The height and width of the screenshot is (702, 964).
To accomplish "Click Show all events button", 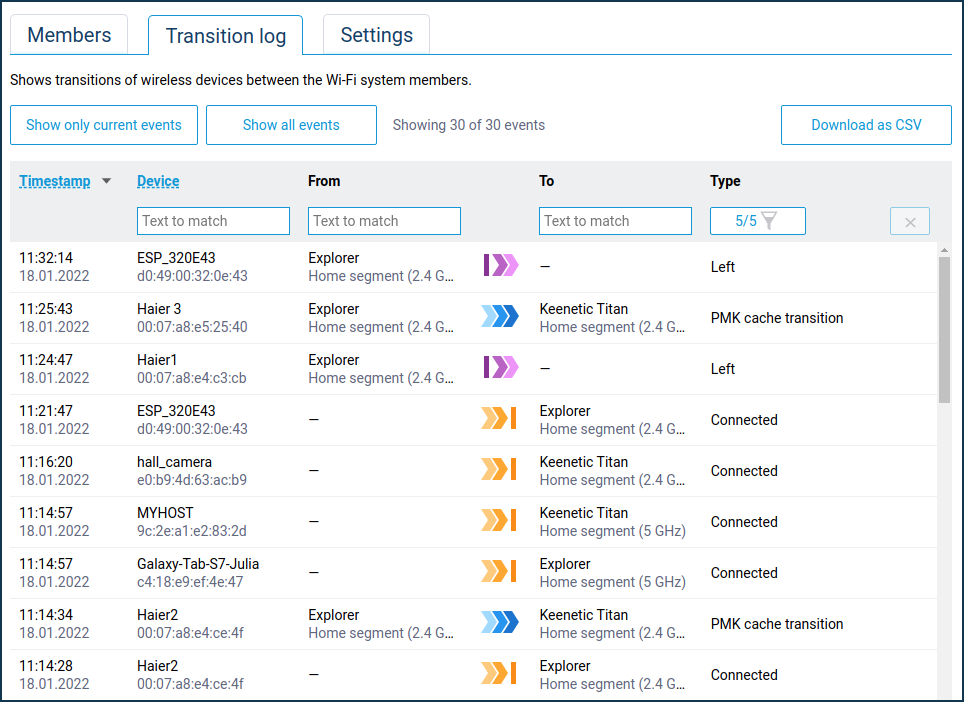I will pyautogui.click(x=291, y=125).
